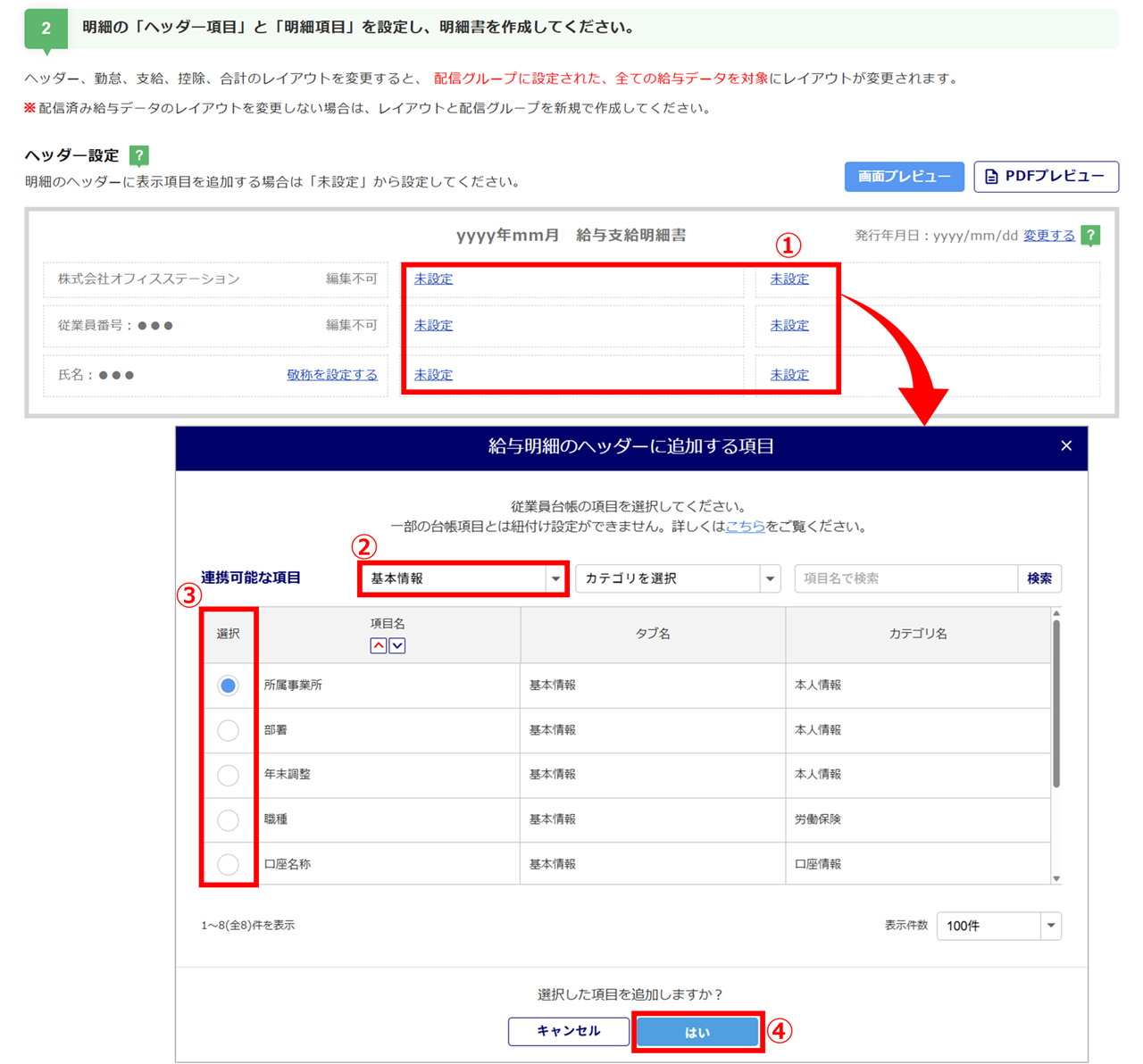This screenshot has height=1064, width=1143.
Task: Open the 表示件数 100件 dropdown
Action: click(x=998, y=926)
